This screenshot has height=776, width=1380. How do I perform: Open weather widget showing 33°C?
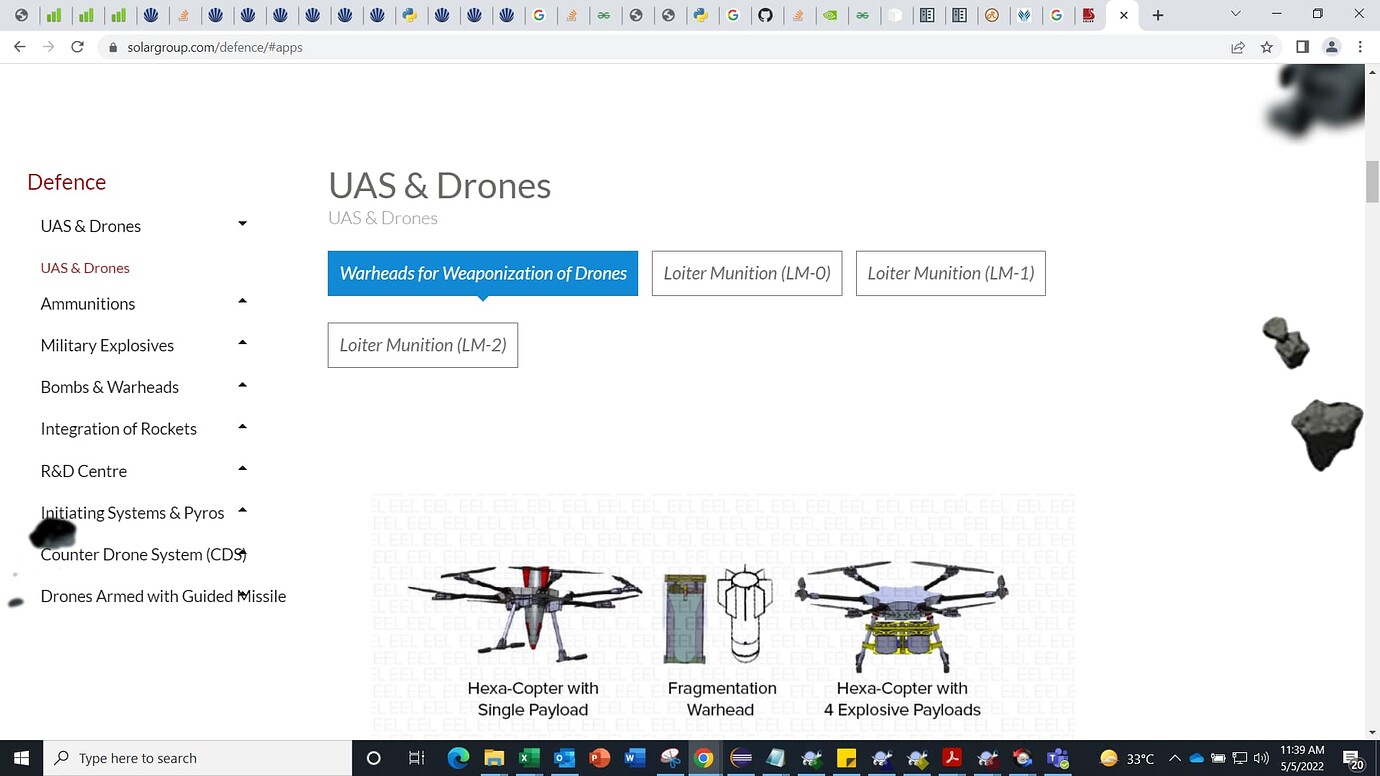click(x=1127, y=758)
